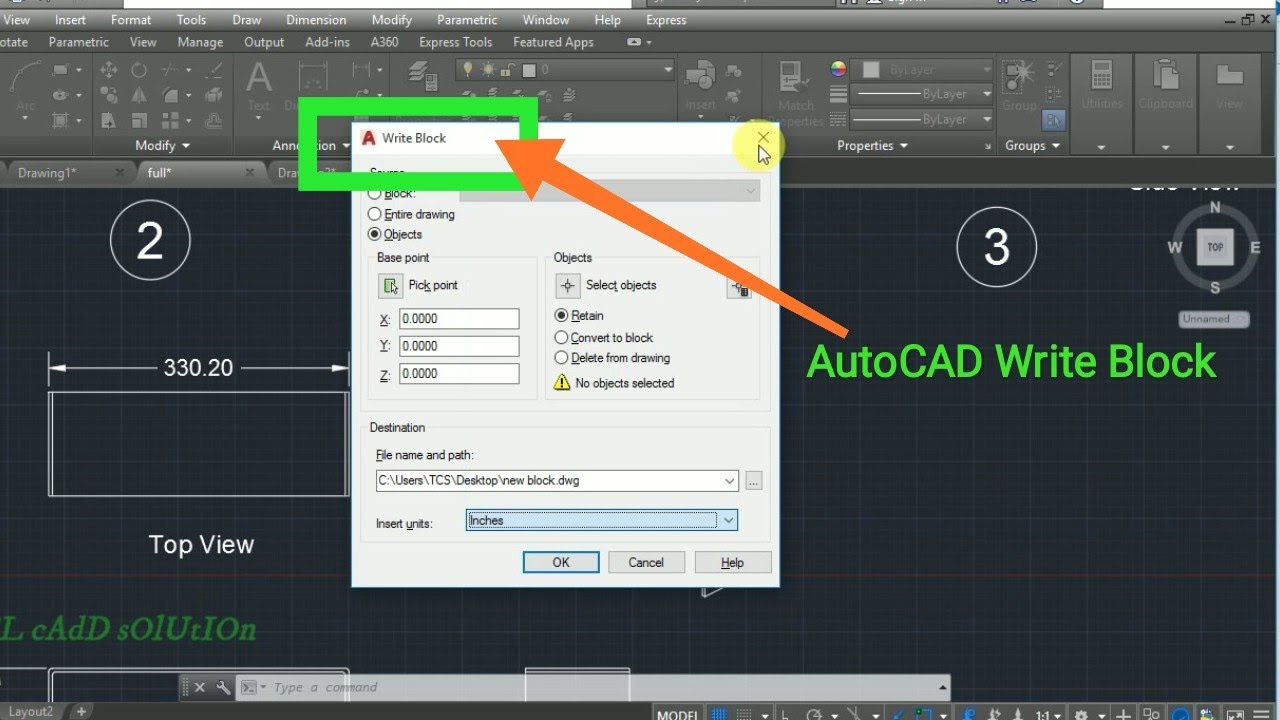Click OK in Write Block dialog

(561, 562)
